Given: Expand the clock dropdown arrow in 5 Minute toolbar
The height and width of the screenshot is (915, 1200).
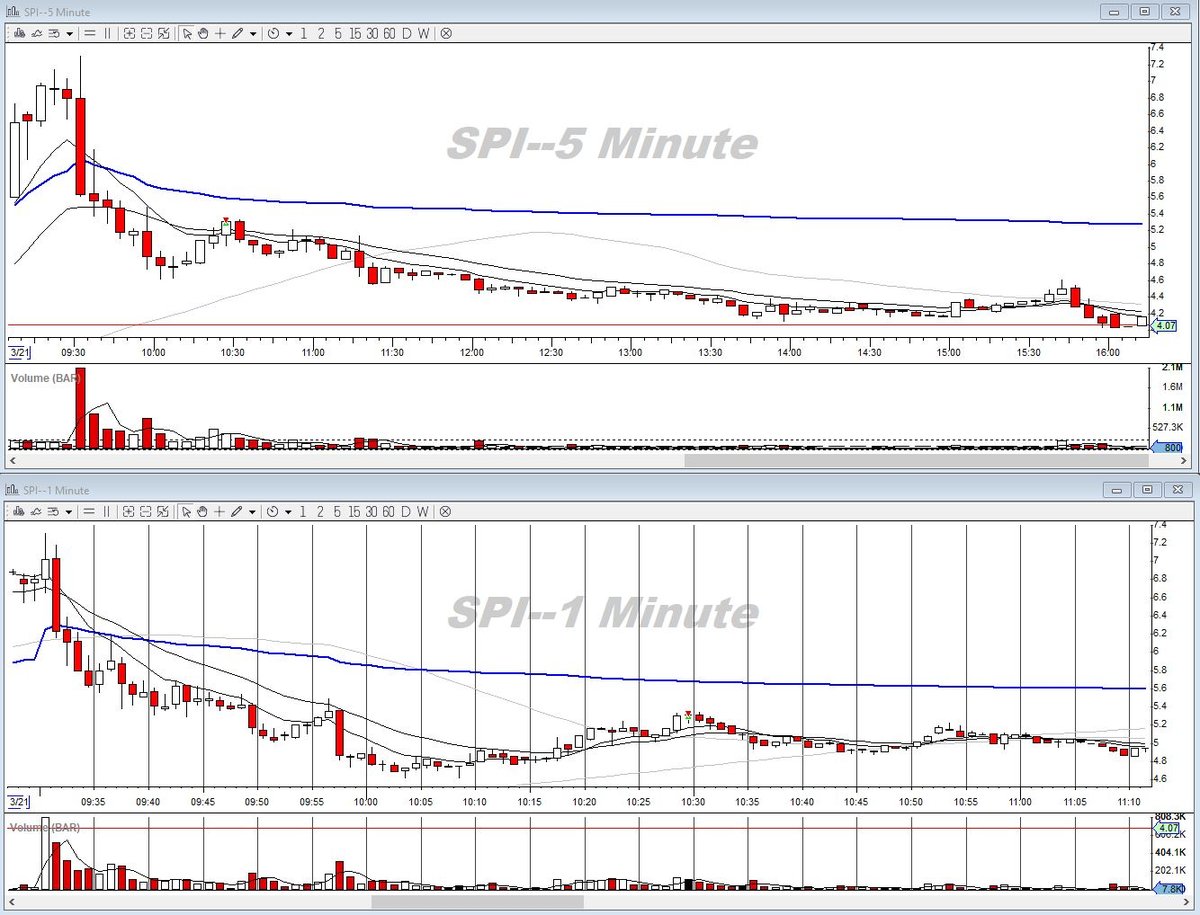Looking at the screenshot, I should click(x=289, y=34).
